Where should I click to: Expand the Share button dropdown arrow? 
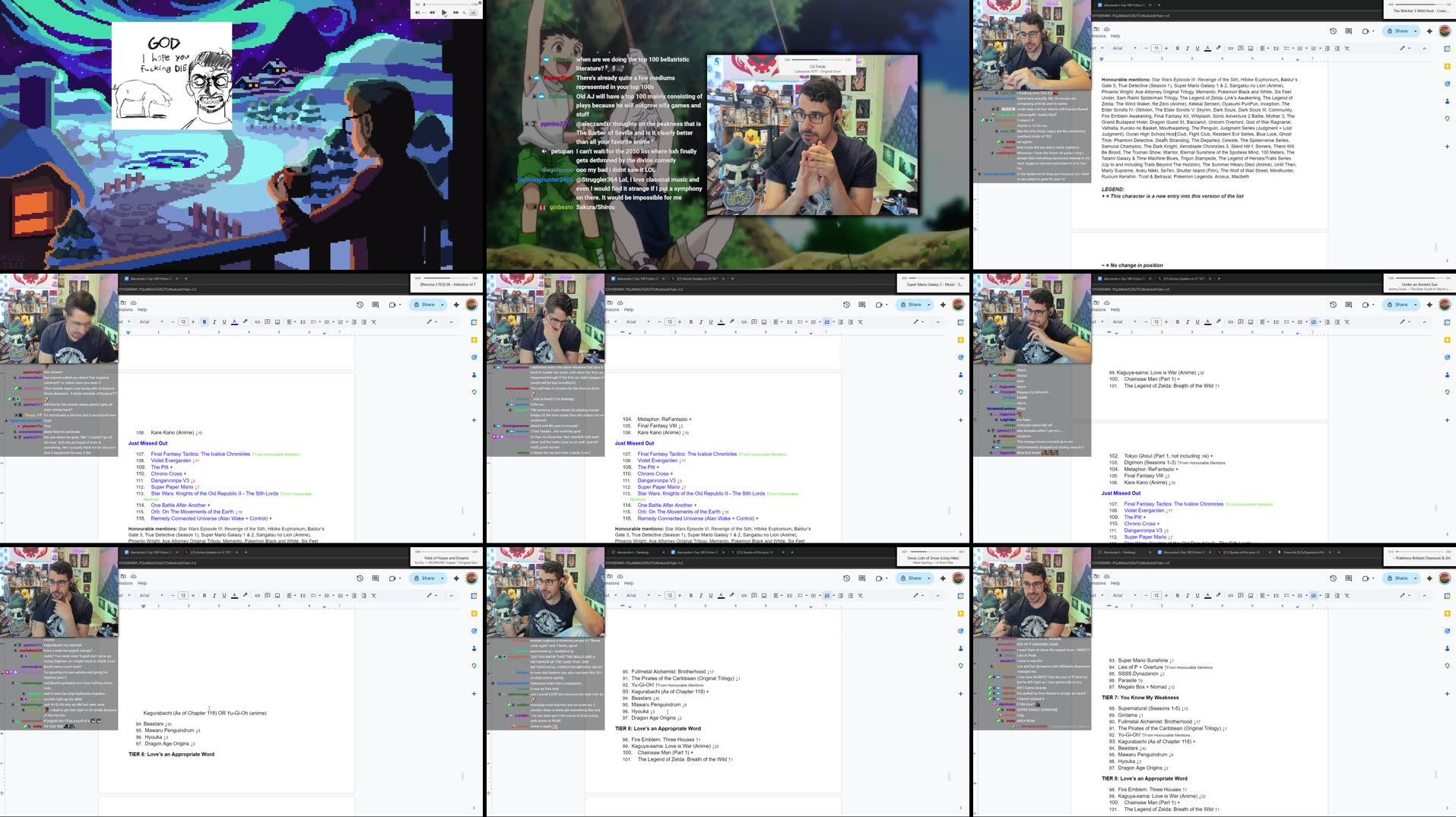1416,31
